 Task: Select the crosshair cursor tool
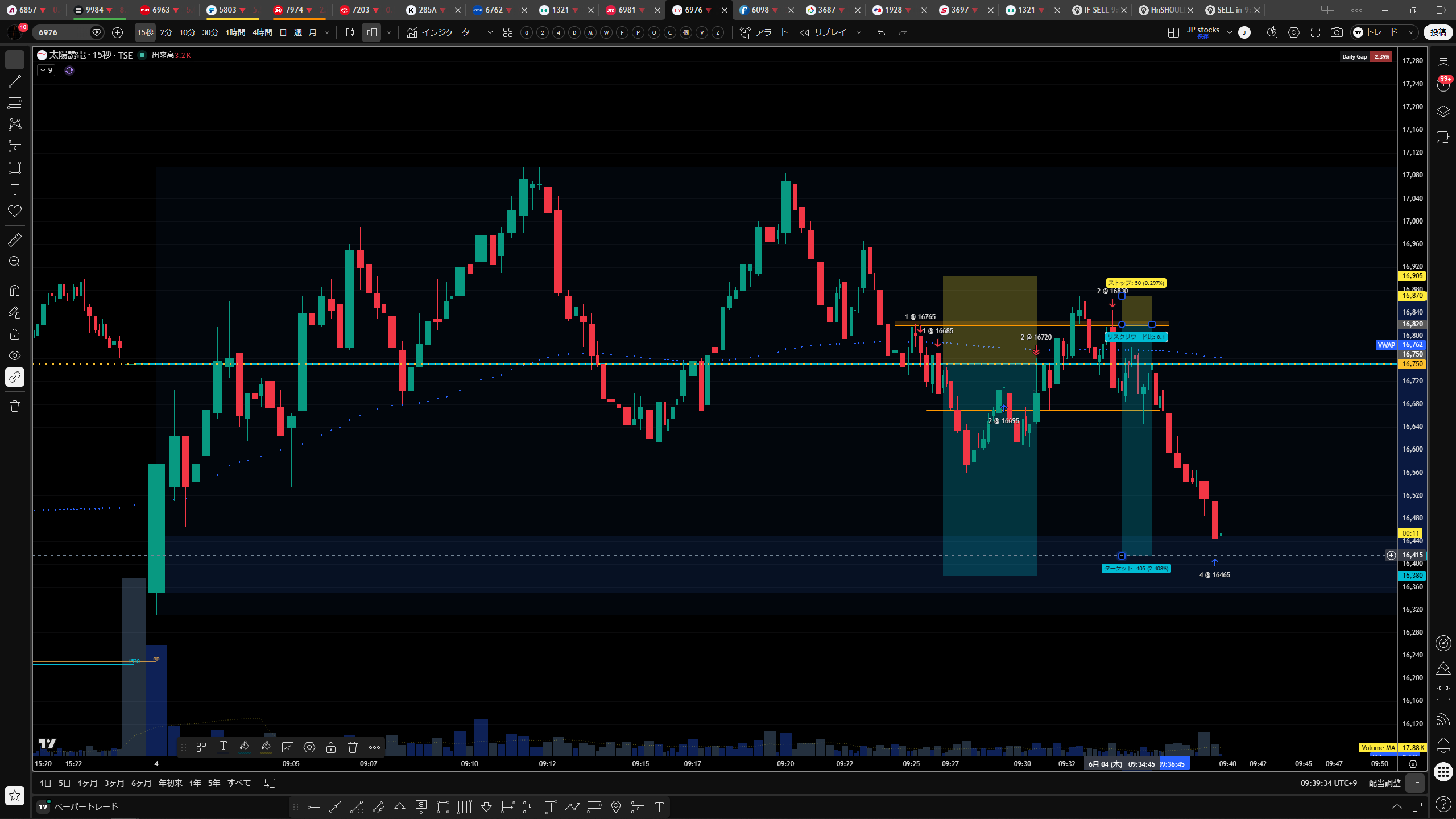coord(15,60)
